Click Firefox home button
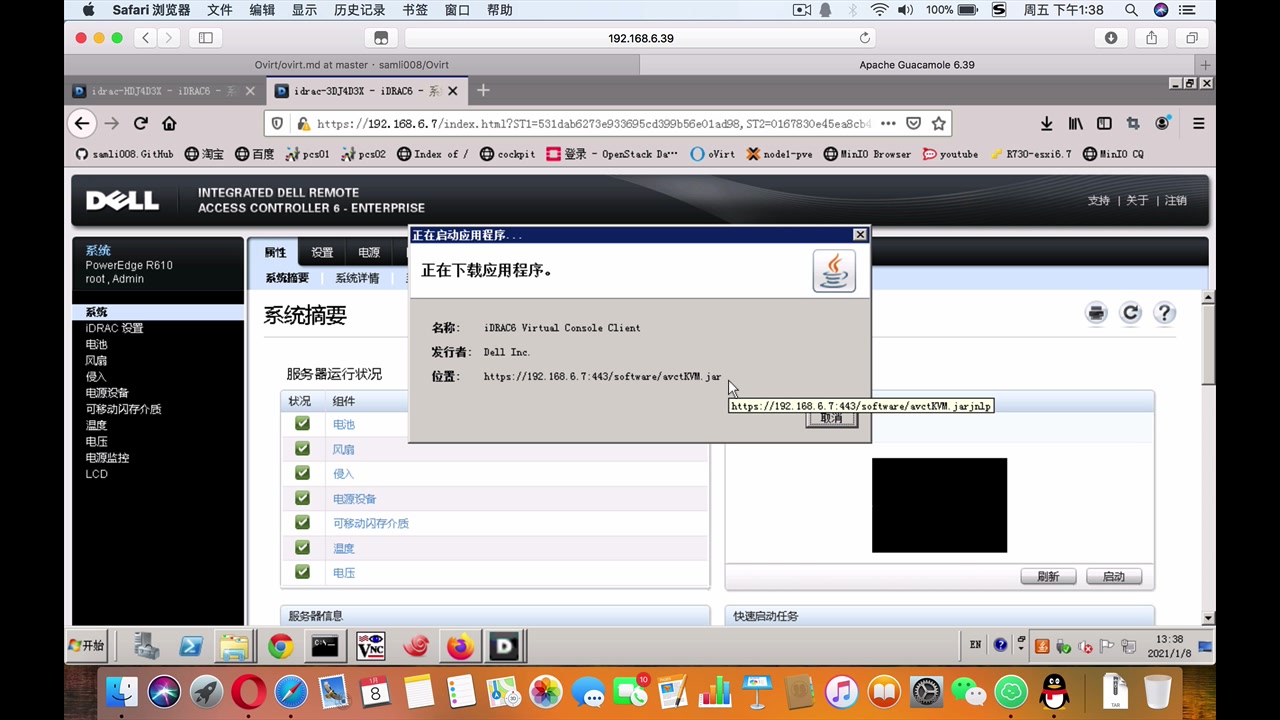This screenshot has height=720, width=1280. point(169,124)
